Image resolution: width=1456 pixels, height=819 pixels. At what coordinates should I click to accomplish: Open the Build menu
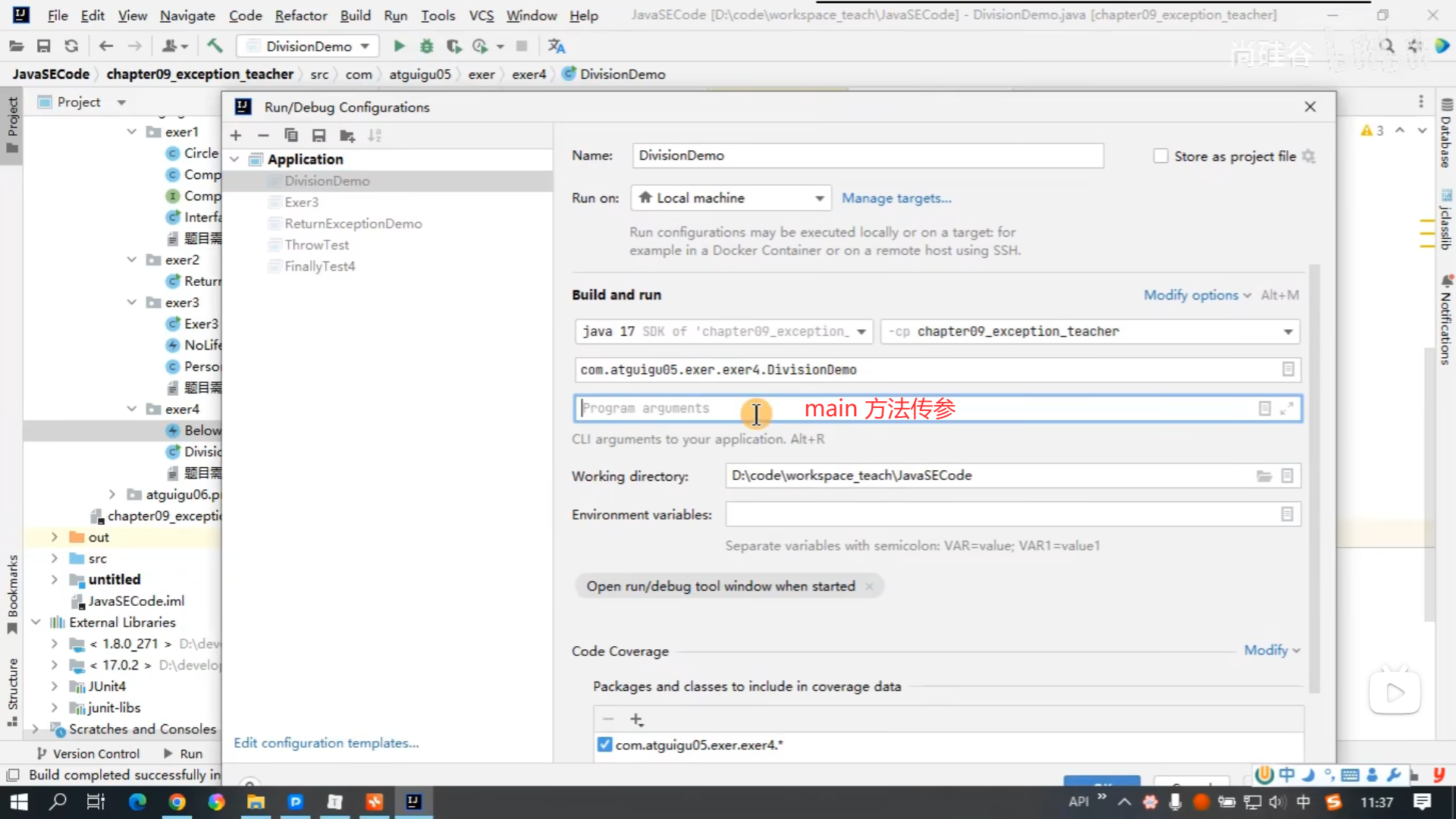coord(355,15)
